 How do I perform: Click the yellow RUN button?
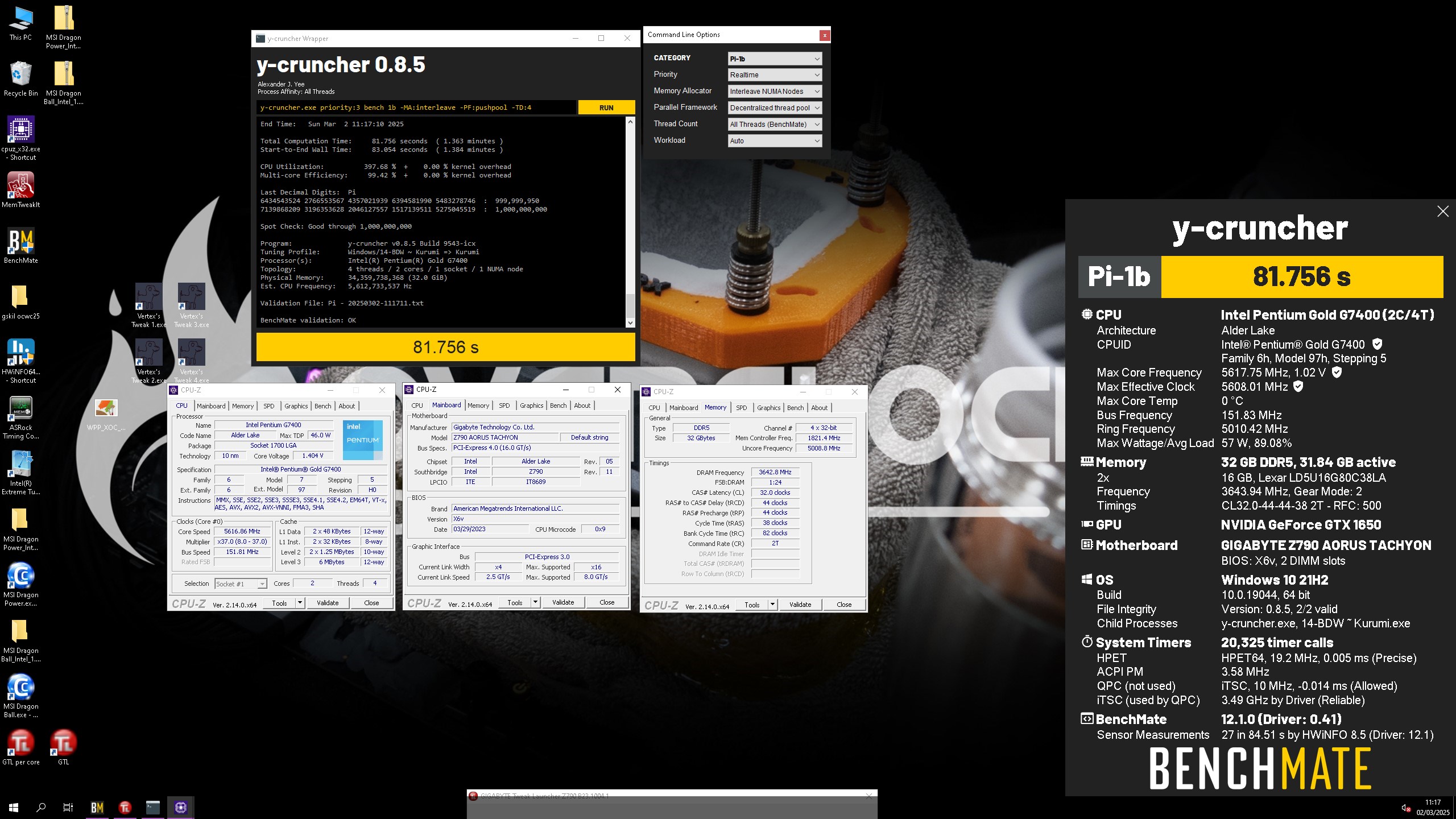606,107
